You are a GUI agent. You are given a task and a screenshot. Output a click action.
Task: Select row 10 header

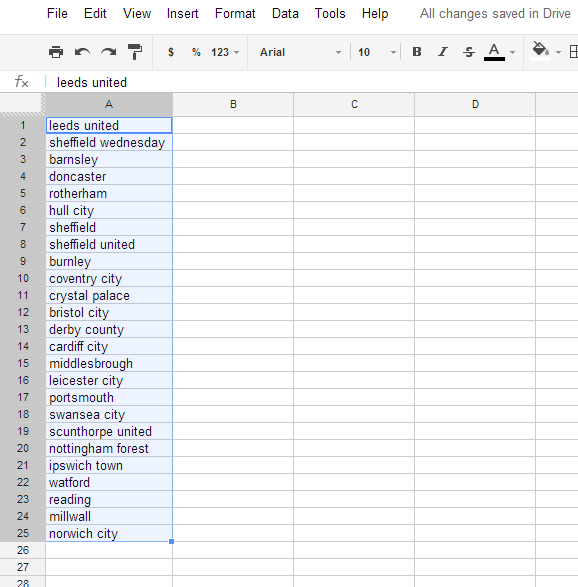(22, 278)
